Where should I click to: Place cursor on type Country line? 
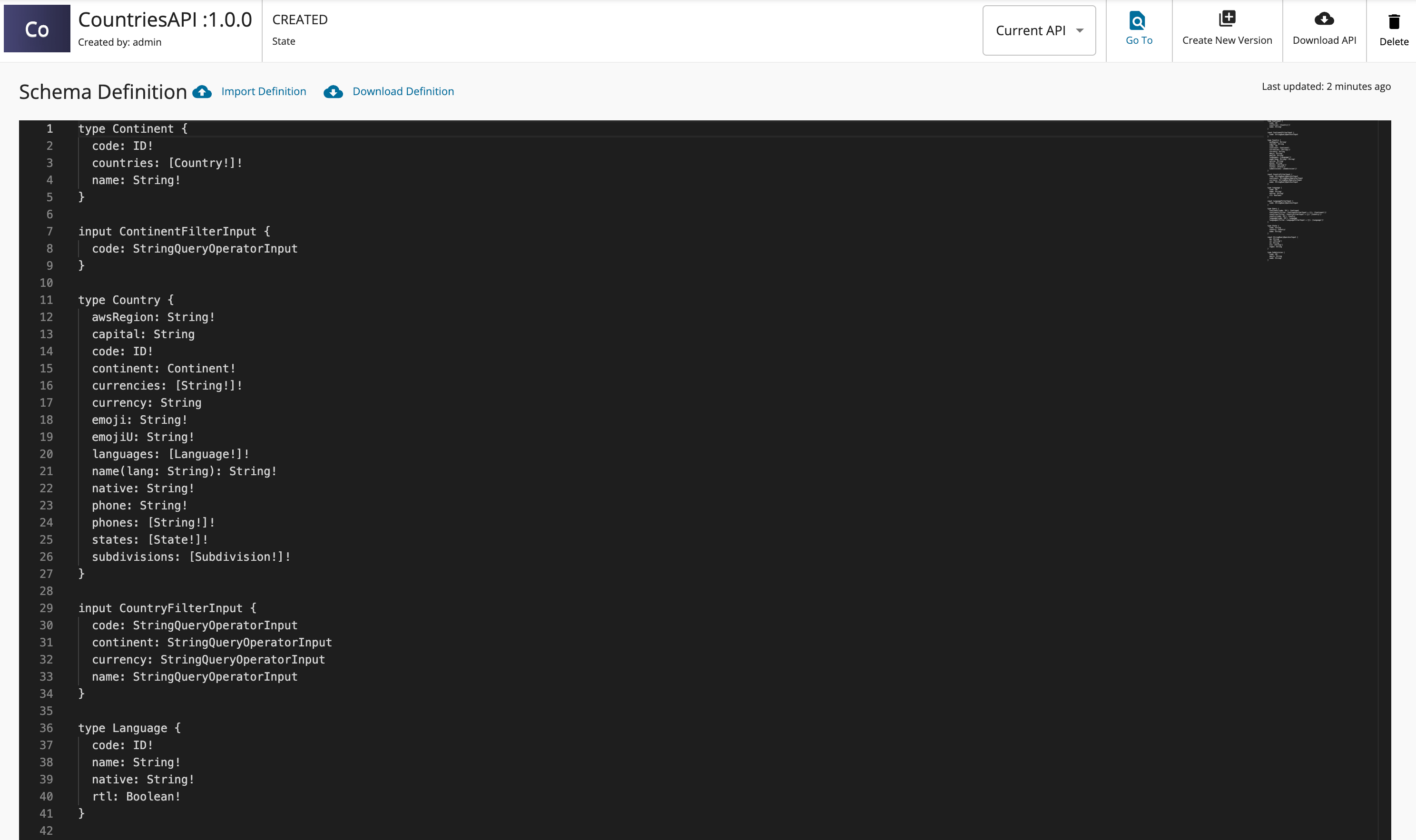126,300
